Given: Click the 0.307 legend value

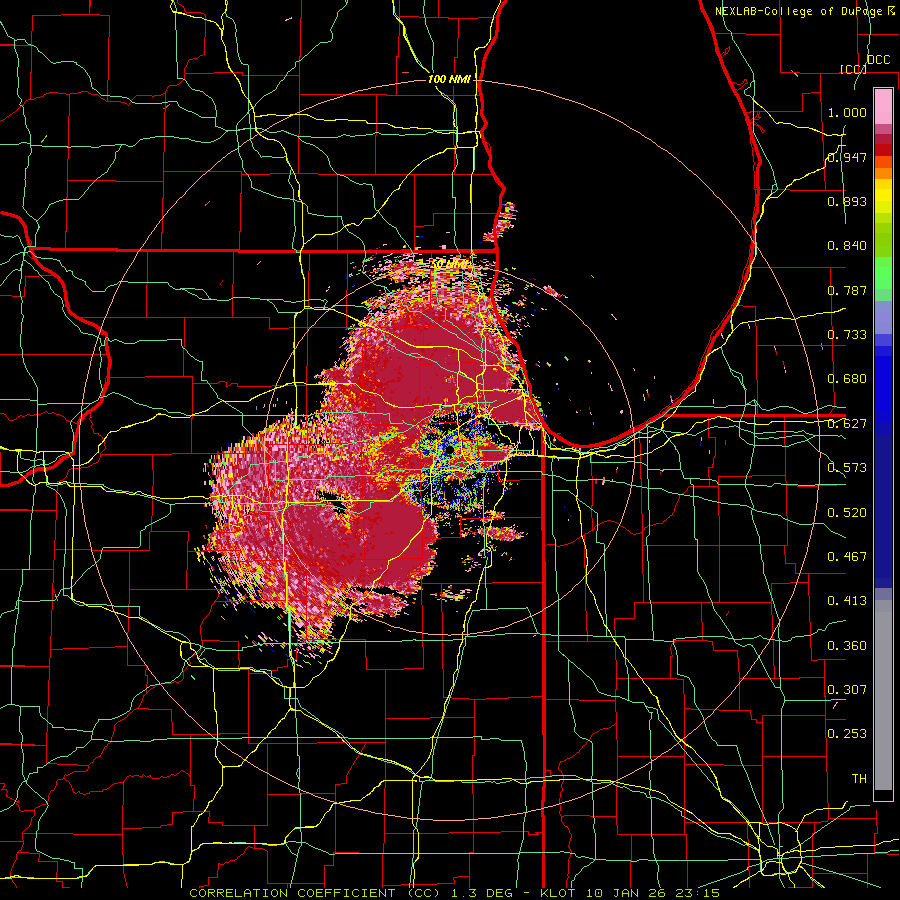Looking at the screenshot, I should 847,689.
